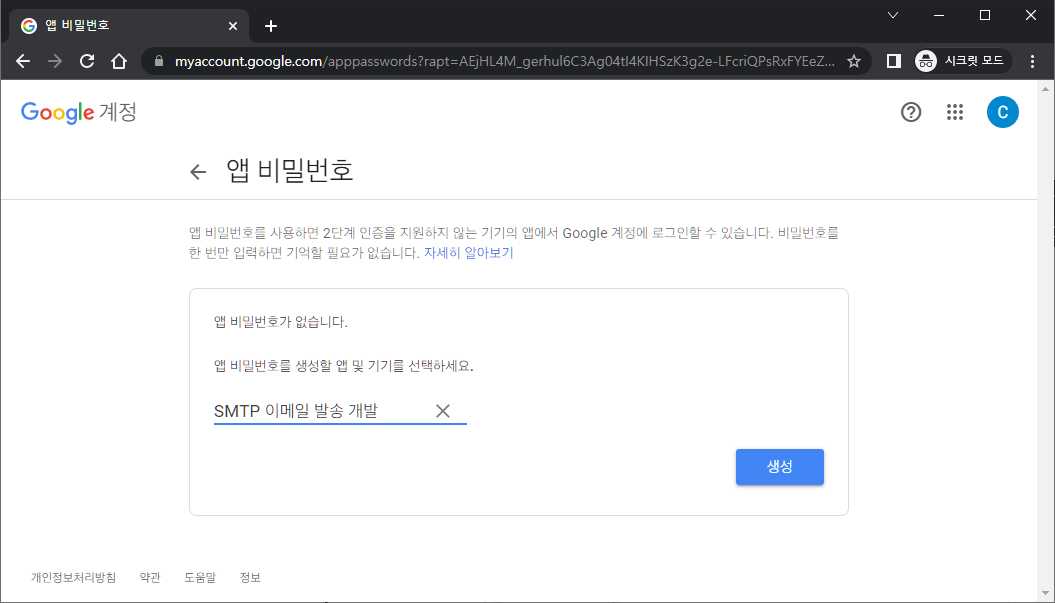Minimize the Chrome window
Image resolution: width=1055 pixels, height=603 pixels.
(939, 15)
